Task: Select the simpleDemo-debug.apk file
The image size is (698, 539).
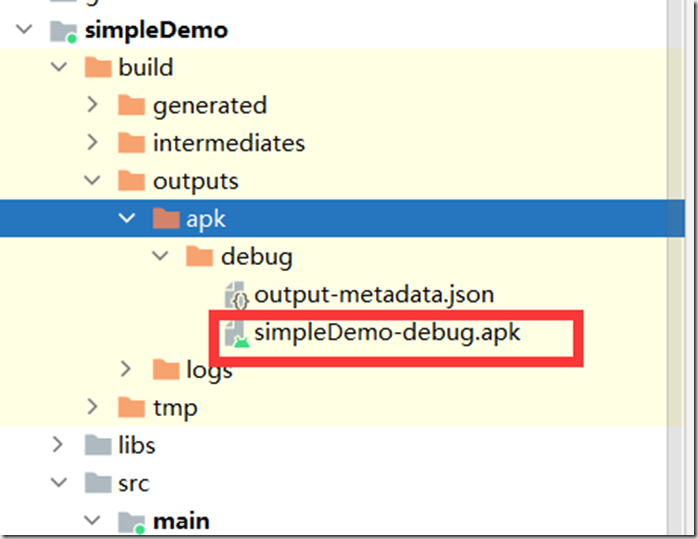Action: click(387, 333)
